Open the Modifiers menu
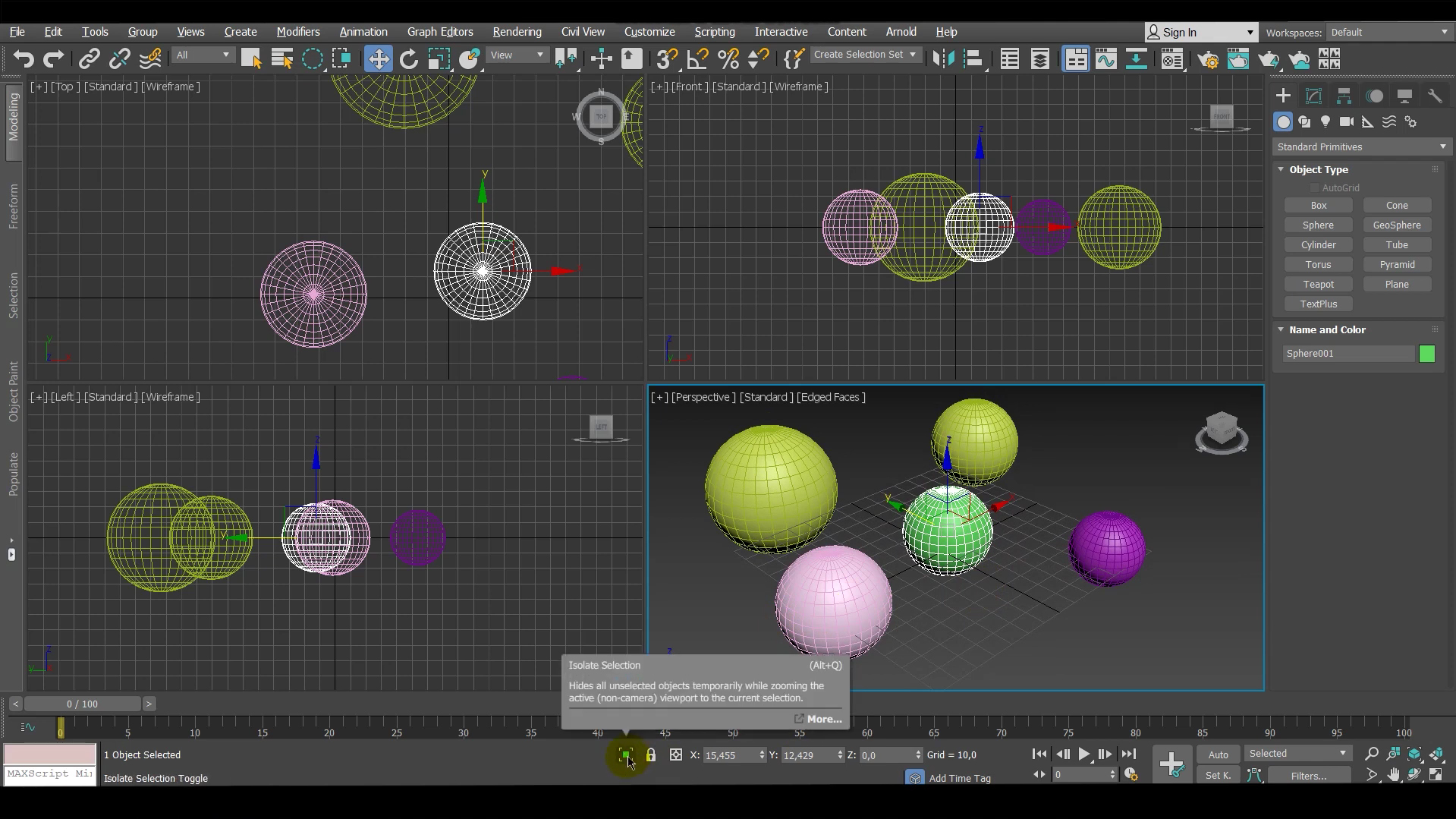The image size is (1456, 819). click(297, 32)
